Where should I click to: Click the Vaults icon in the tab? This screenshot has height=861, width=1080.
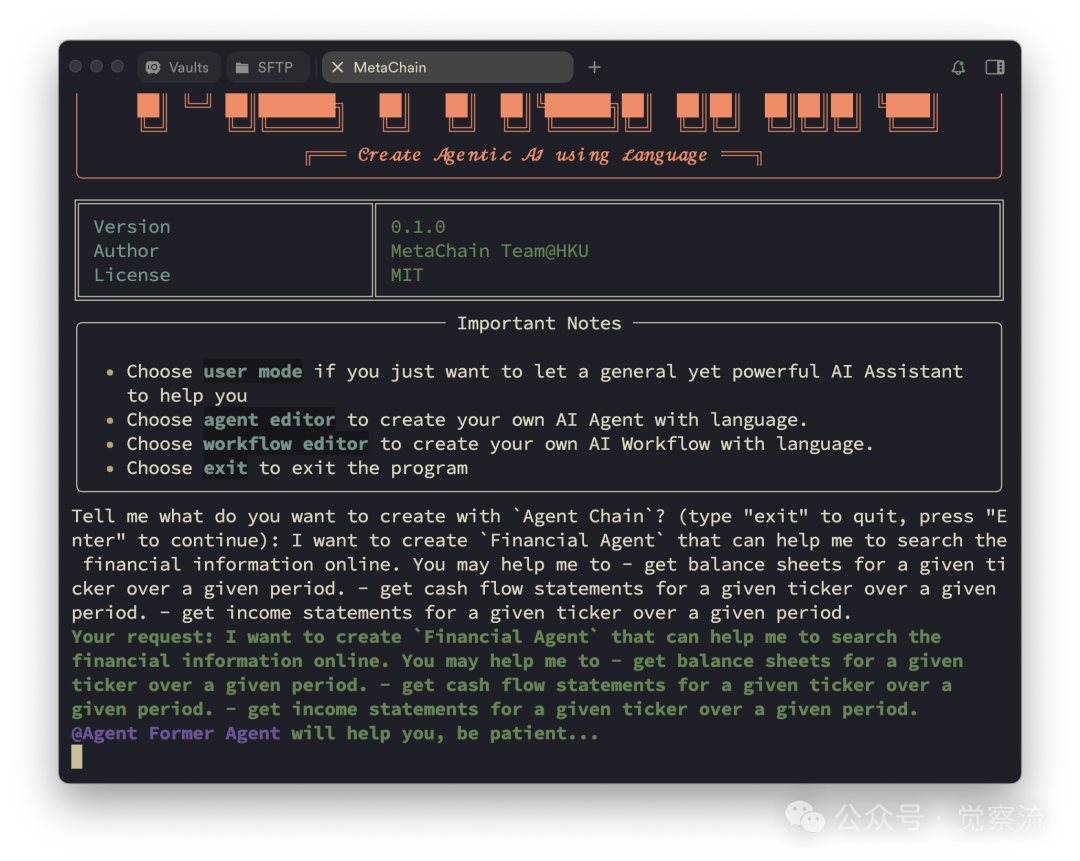pos(153,68)
